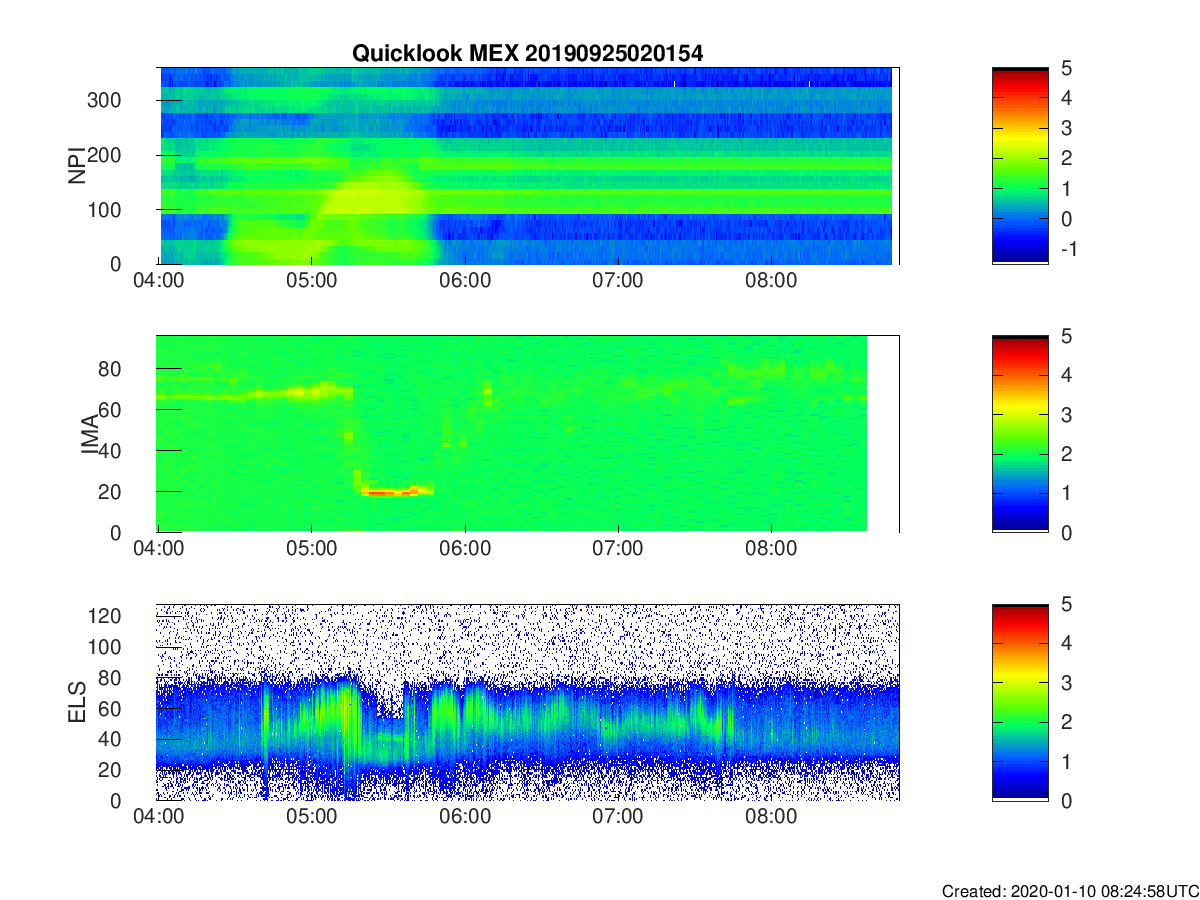Screen dimensions: 1200x900
Task: Click the NPI spectrogram colorbar
Action: coord(1020,166)
